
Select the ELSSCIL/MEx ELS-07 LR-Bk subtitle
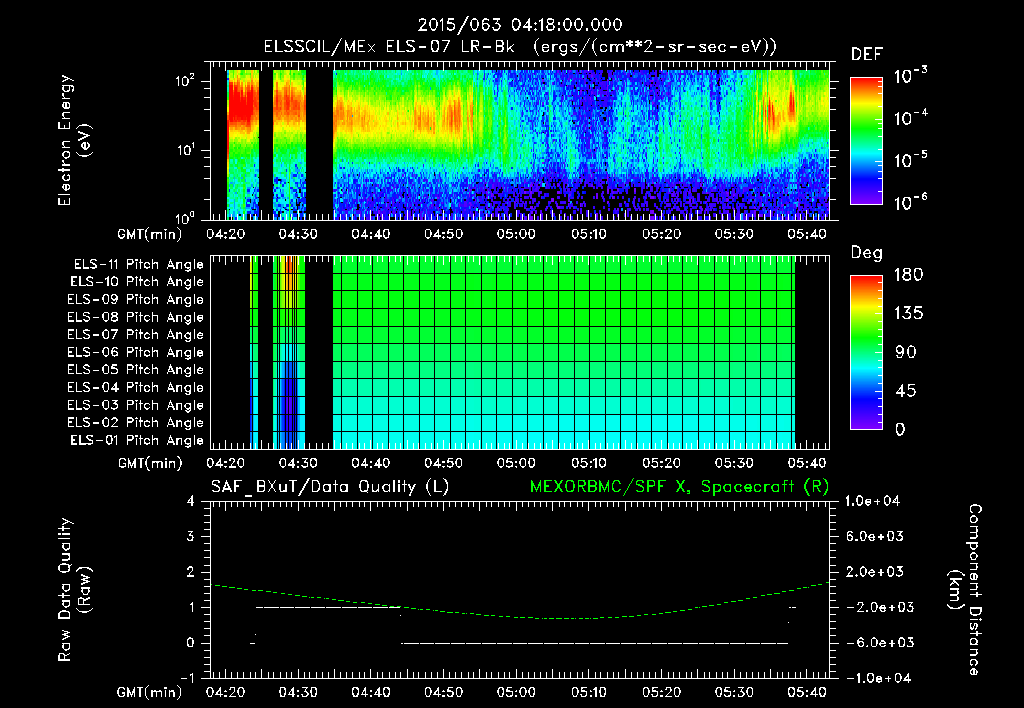pyautogui.click(x=389, y=47)
